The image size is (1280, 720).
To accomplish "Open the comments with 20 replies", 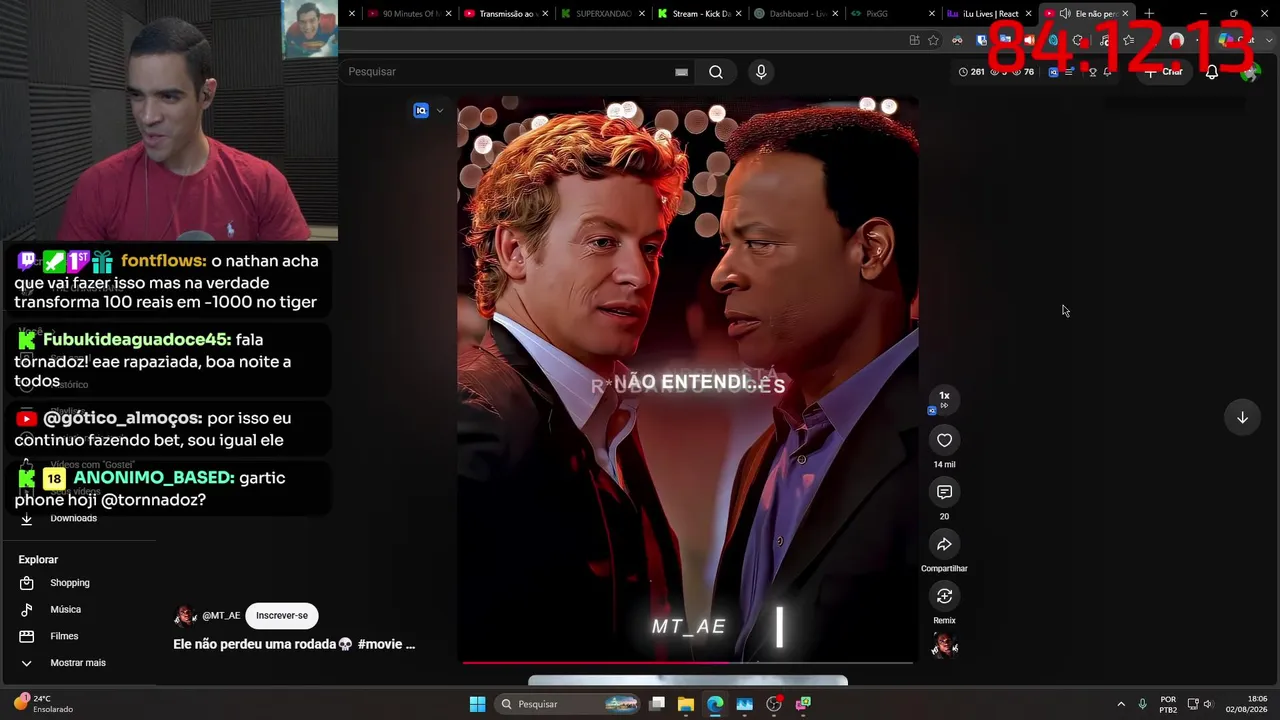I will click(944, 492).
